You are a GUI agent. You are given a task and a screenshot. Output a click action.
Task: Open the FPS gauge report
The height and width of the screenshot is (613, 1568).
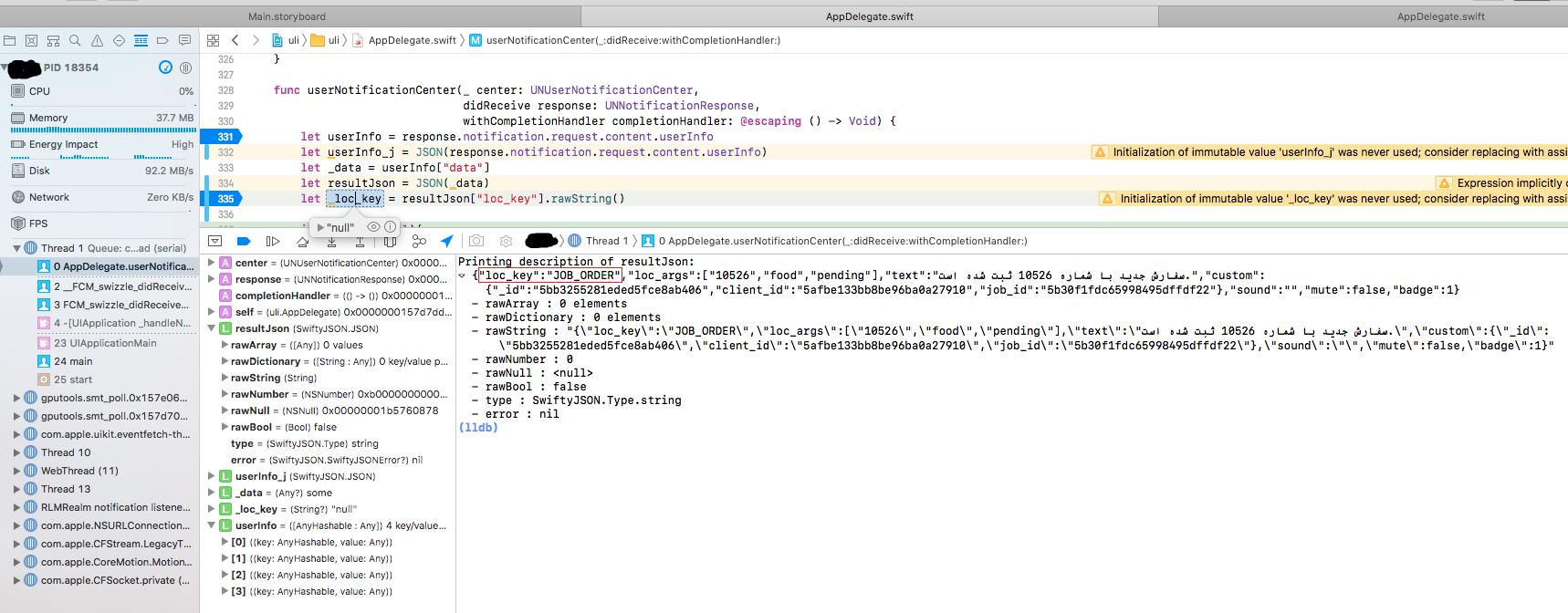[99, 223]
